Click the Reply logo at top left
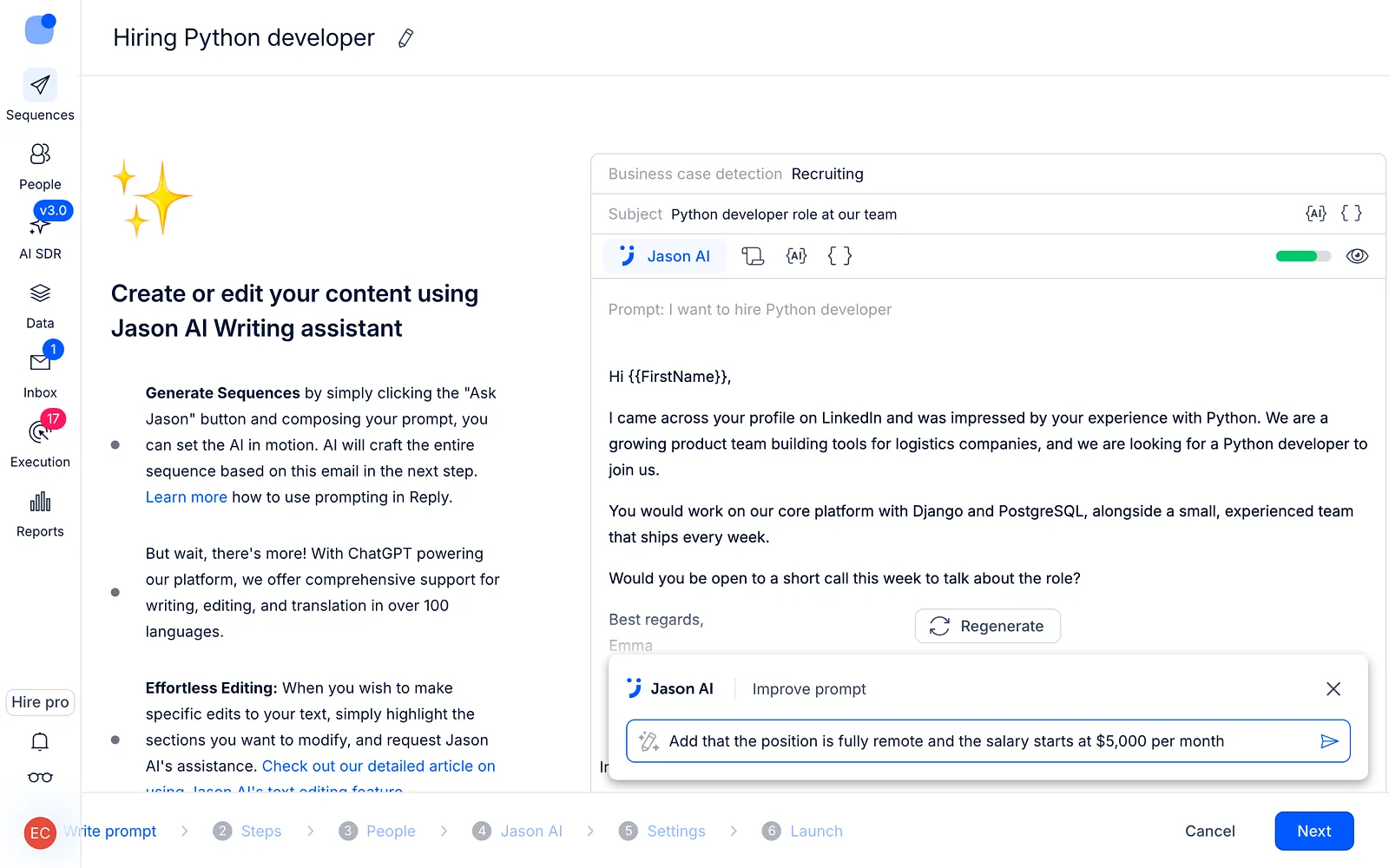1389x868 pixels. tap(40, 29)
